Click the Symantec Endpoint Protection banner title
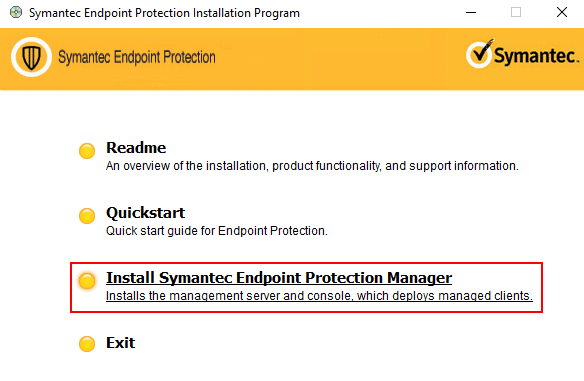The height and width of the screenshot is (381, 584). [x=137, y=57]
